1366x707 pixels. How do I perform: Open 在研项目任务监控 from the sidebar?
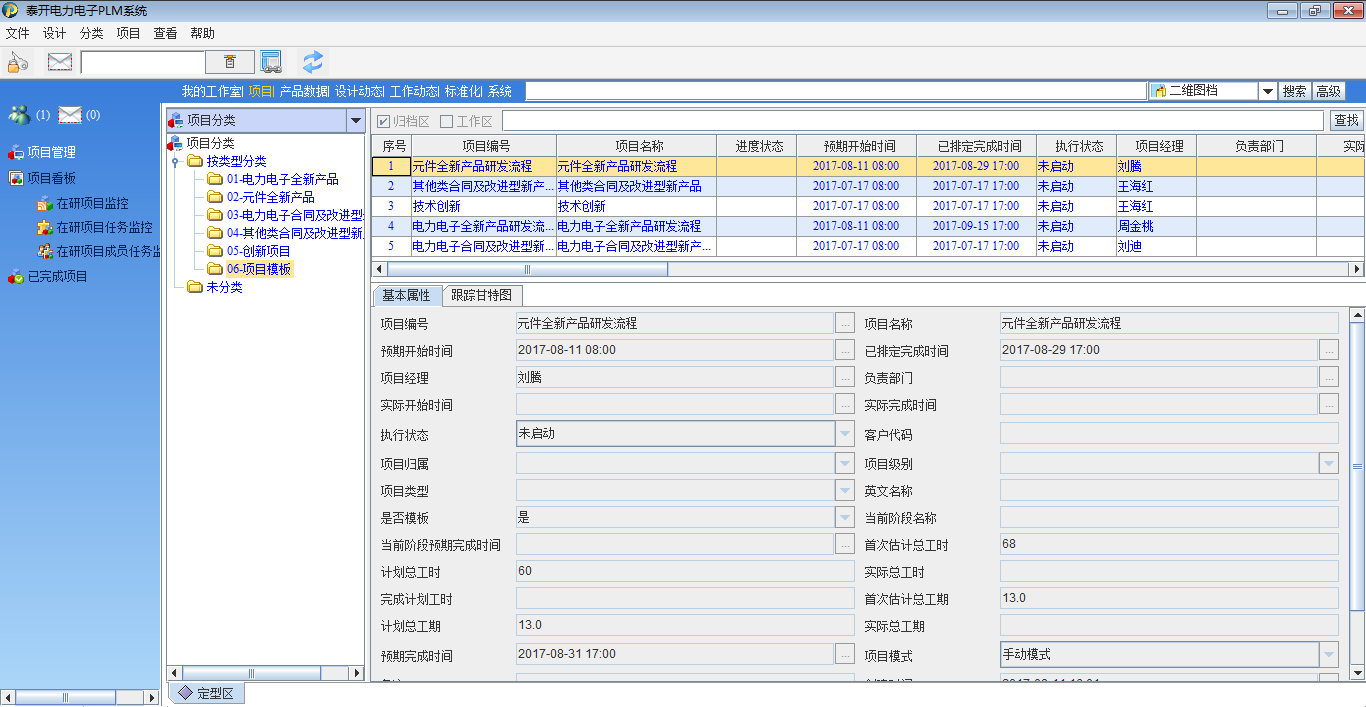pos(103,227)
